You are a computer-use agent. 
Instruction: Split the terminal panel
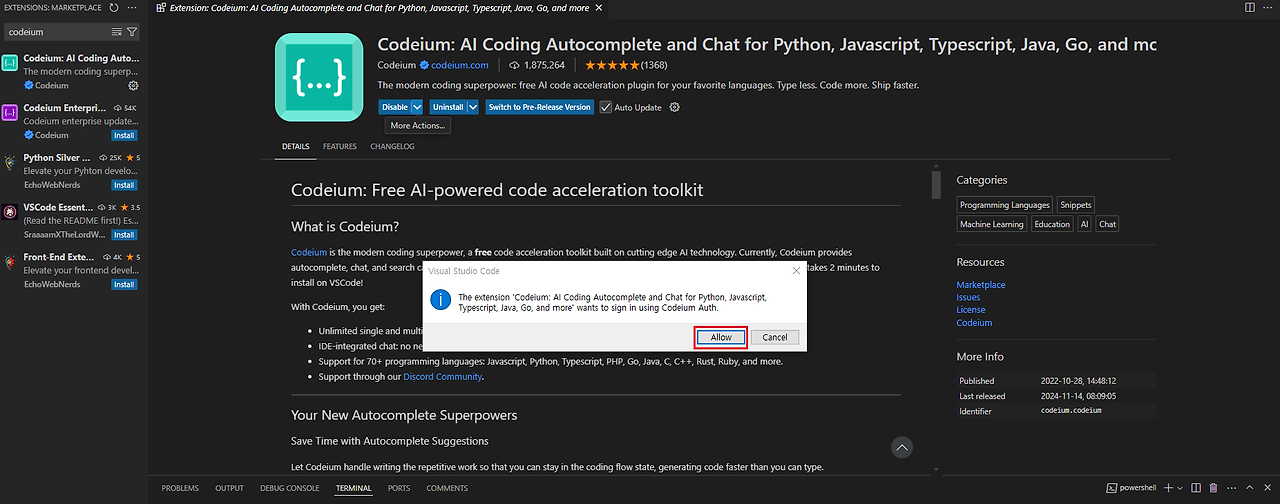(x=1198, y=488)
